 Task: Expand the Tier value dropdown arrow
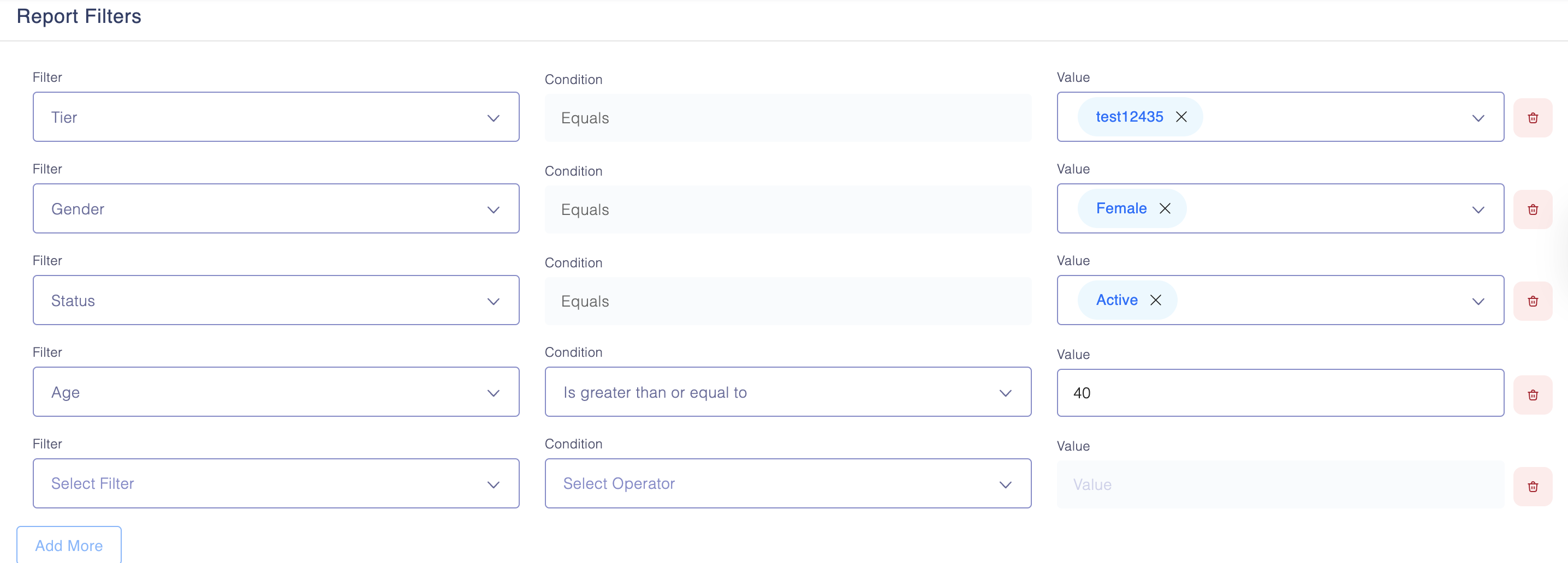[x=1478, y=118]
